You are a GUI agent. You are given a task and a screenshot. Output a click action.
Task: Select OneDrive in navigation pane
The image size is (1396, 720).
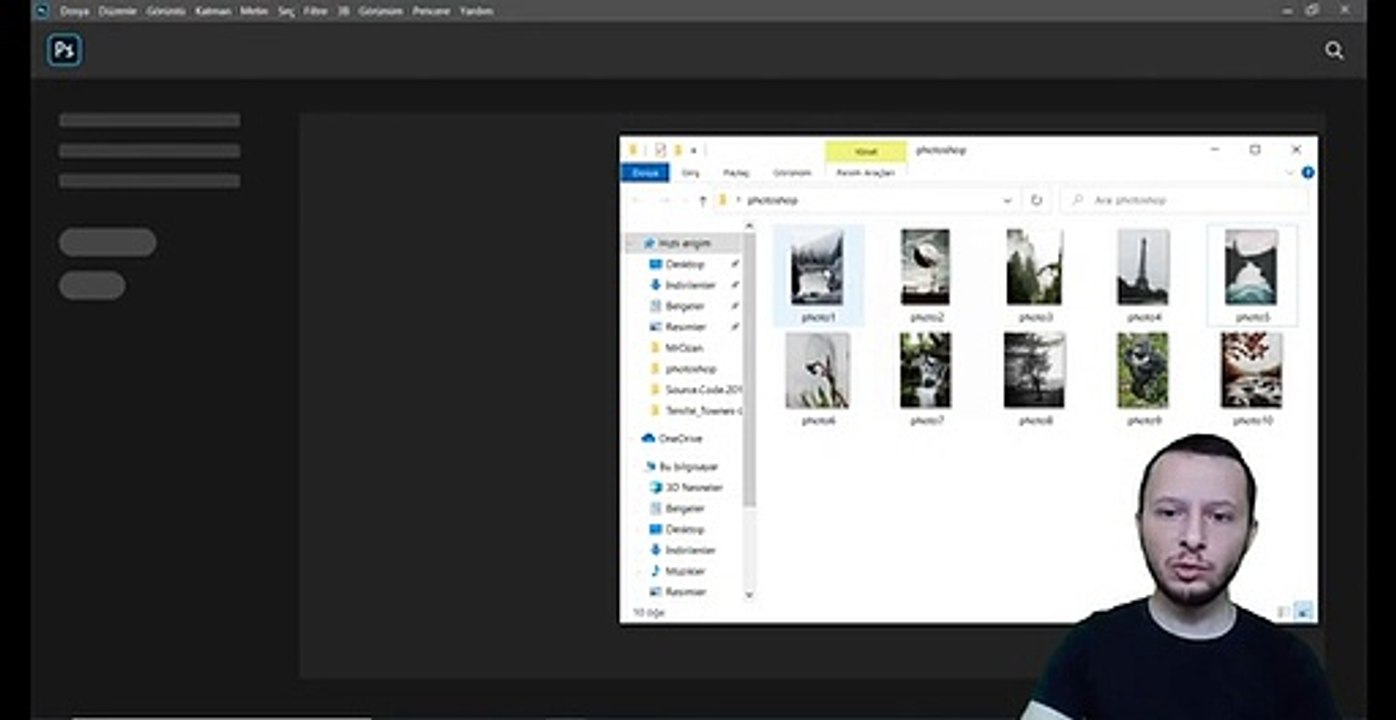(x=680, y=438)
